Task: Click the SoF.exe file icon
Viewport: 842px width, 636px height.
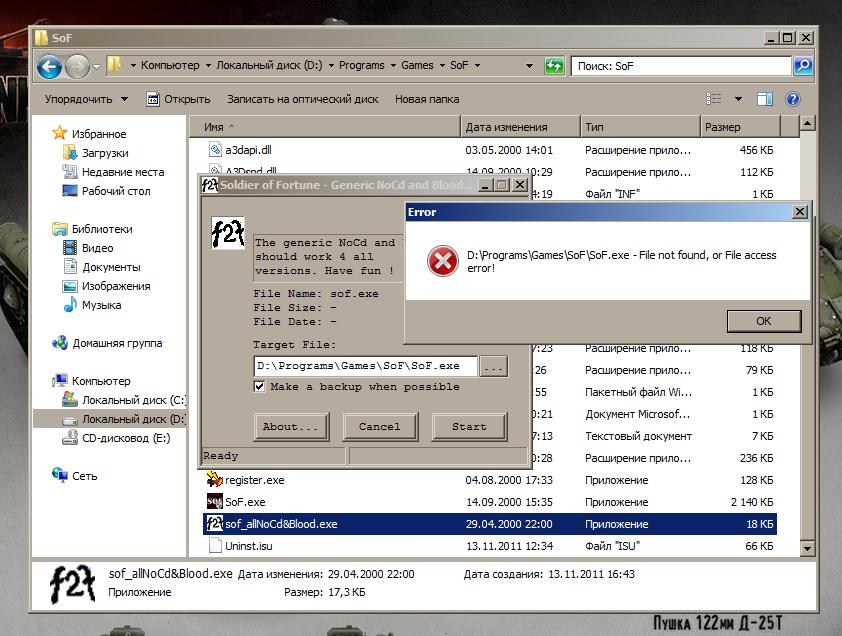Action: (x=215, y=502)
